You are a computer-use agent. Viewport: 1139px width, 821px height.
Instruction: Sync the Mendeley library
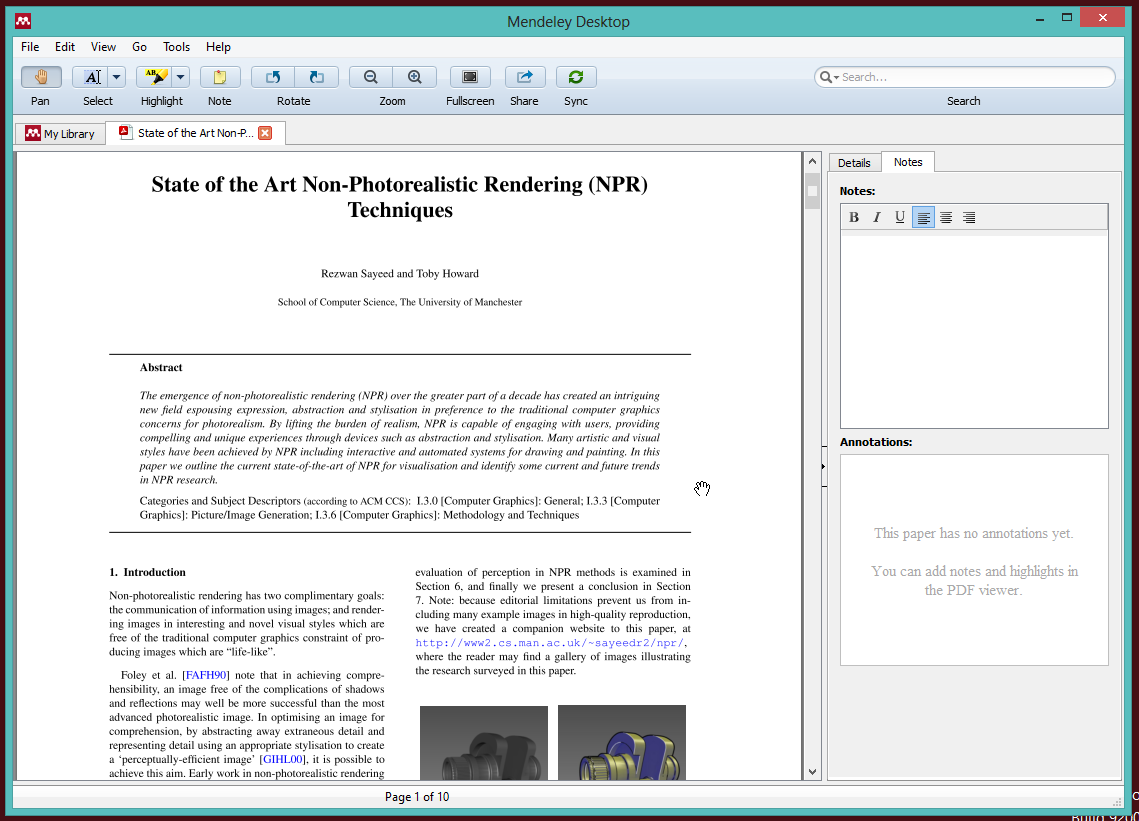tap(576, 77)
